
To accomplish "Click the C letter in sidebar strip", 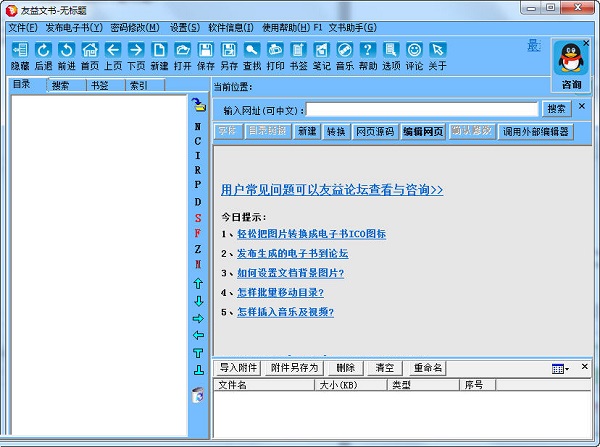I will [197, 141].
